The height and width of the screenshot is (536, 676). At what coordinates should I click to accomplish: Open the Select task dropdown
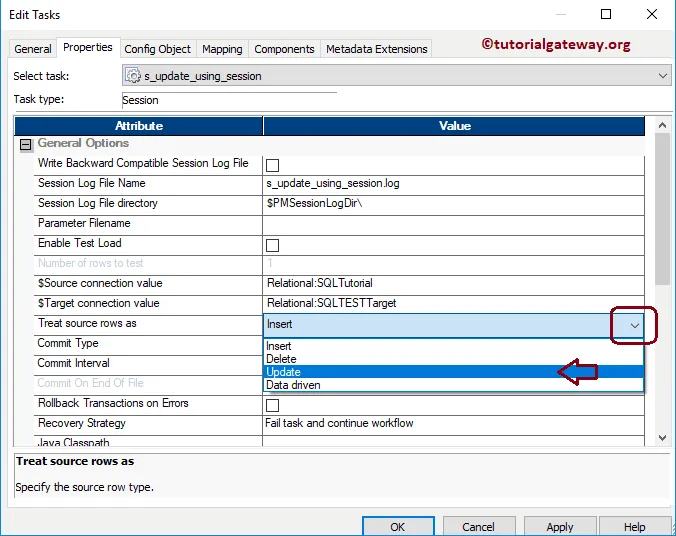tap(662, 76)
